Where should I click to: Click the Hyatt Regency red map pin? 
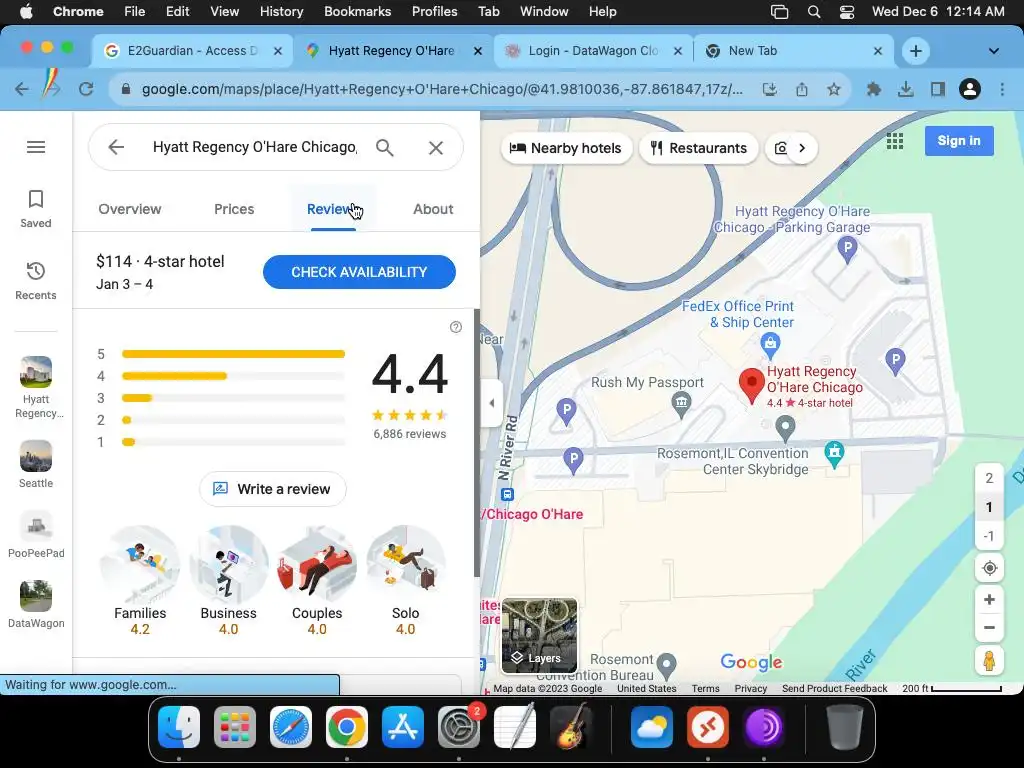[x=752, y=385]
